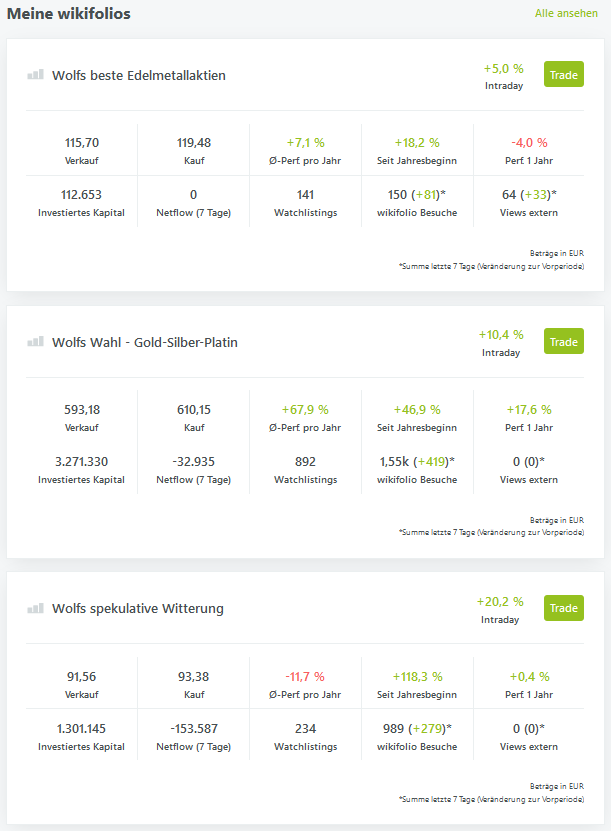Screen dimensions: 611x831
Task: Open the Wolfs spekulative Witterung title
Action: 138,608
